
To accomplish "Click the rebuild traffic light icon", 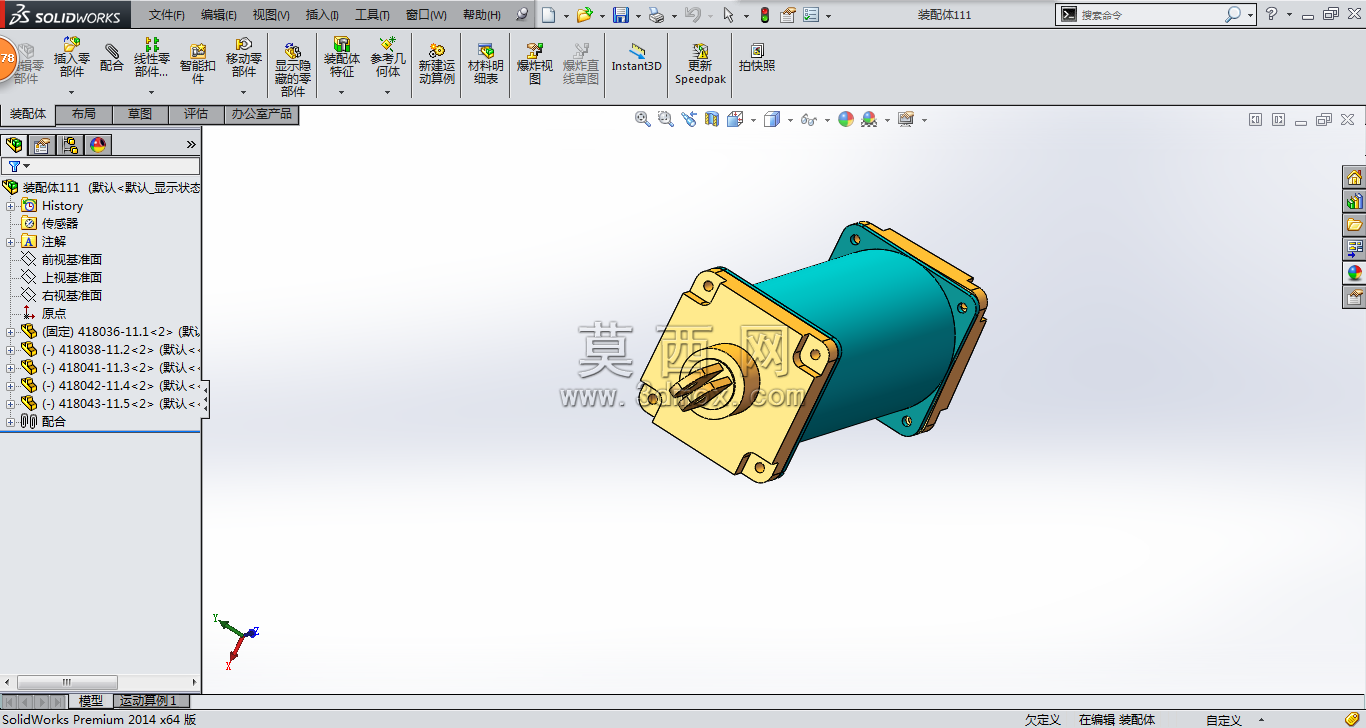I will coord(765,15).
